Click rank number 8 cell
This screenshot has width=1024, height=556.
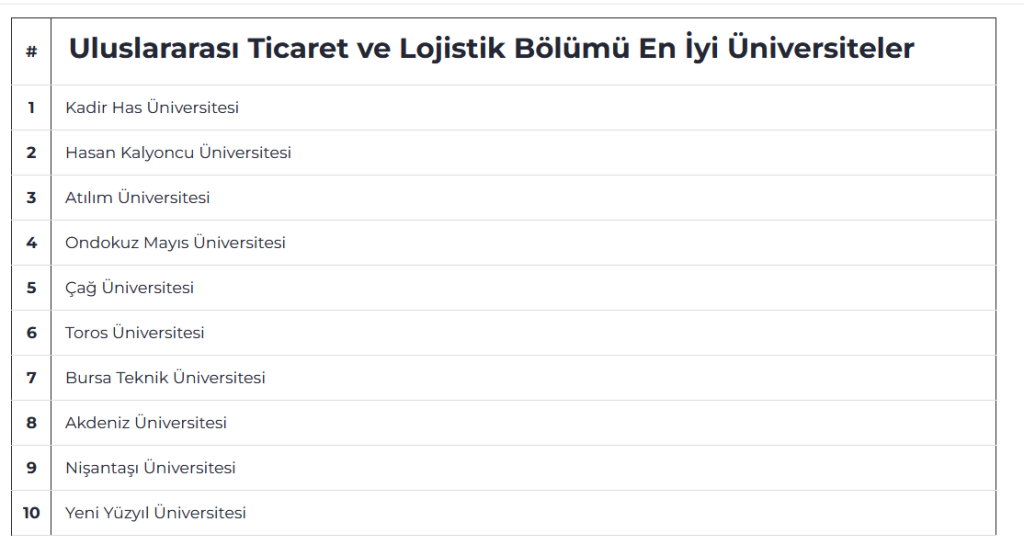coord(31,423)
